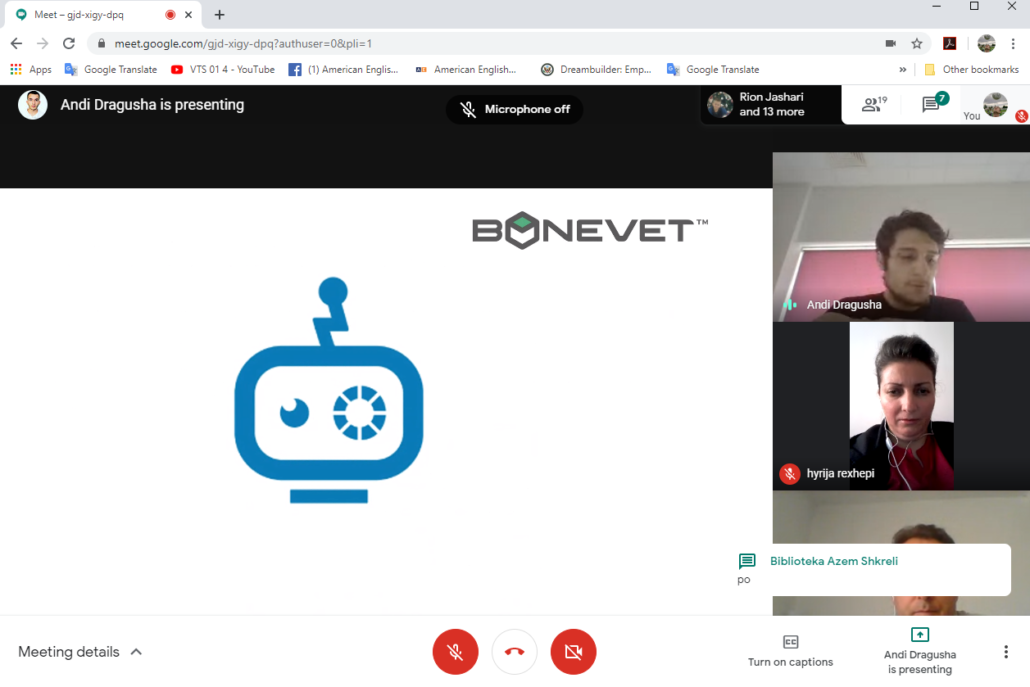Toggle camera off button
Image resolution: width=1030 pixels, height=687 pixels.
pos(573,652)
